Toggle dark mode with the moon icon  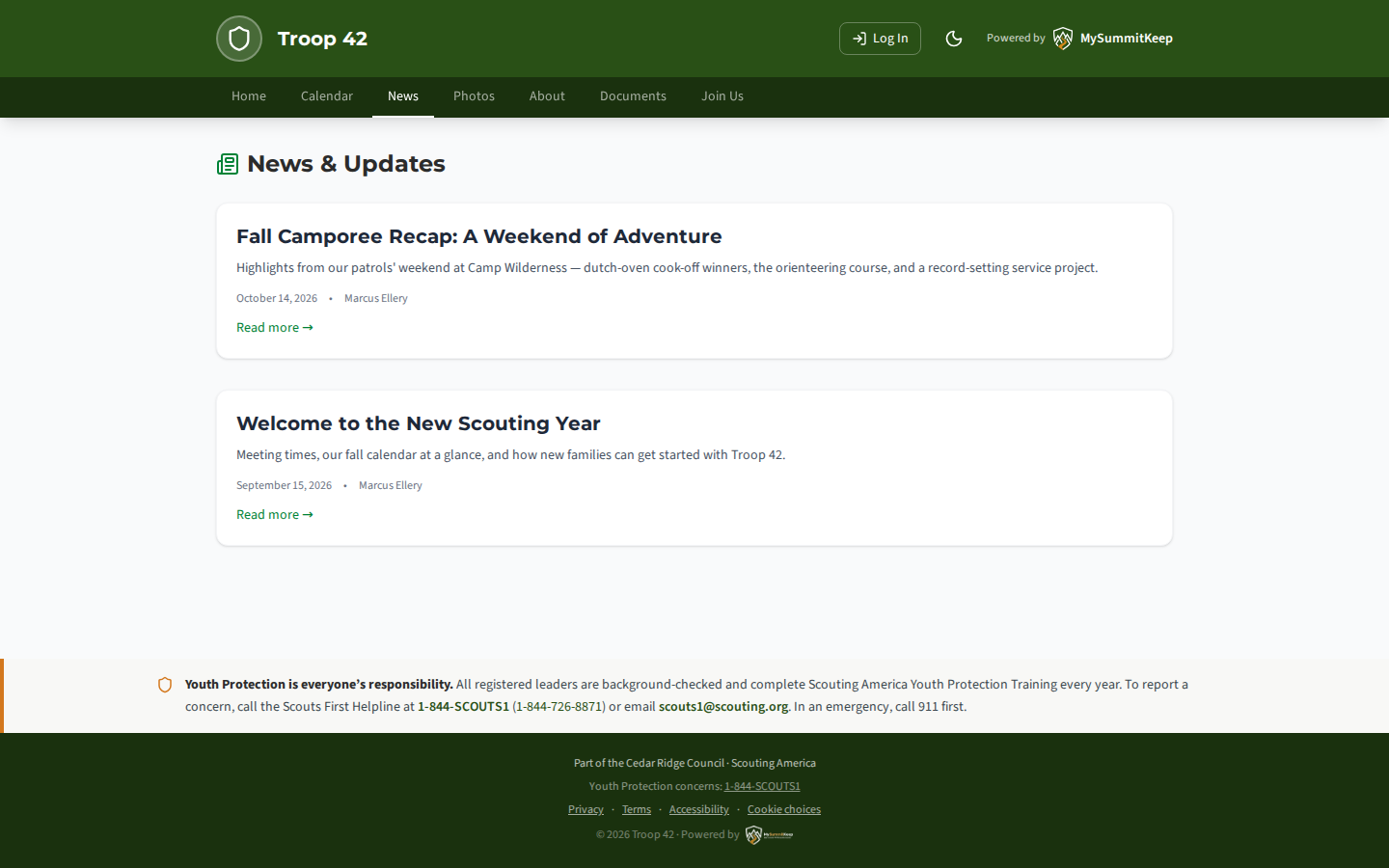pyautogui.click(x=954, y=39)
